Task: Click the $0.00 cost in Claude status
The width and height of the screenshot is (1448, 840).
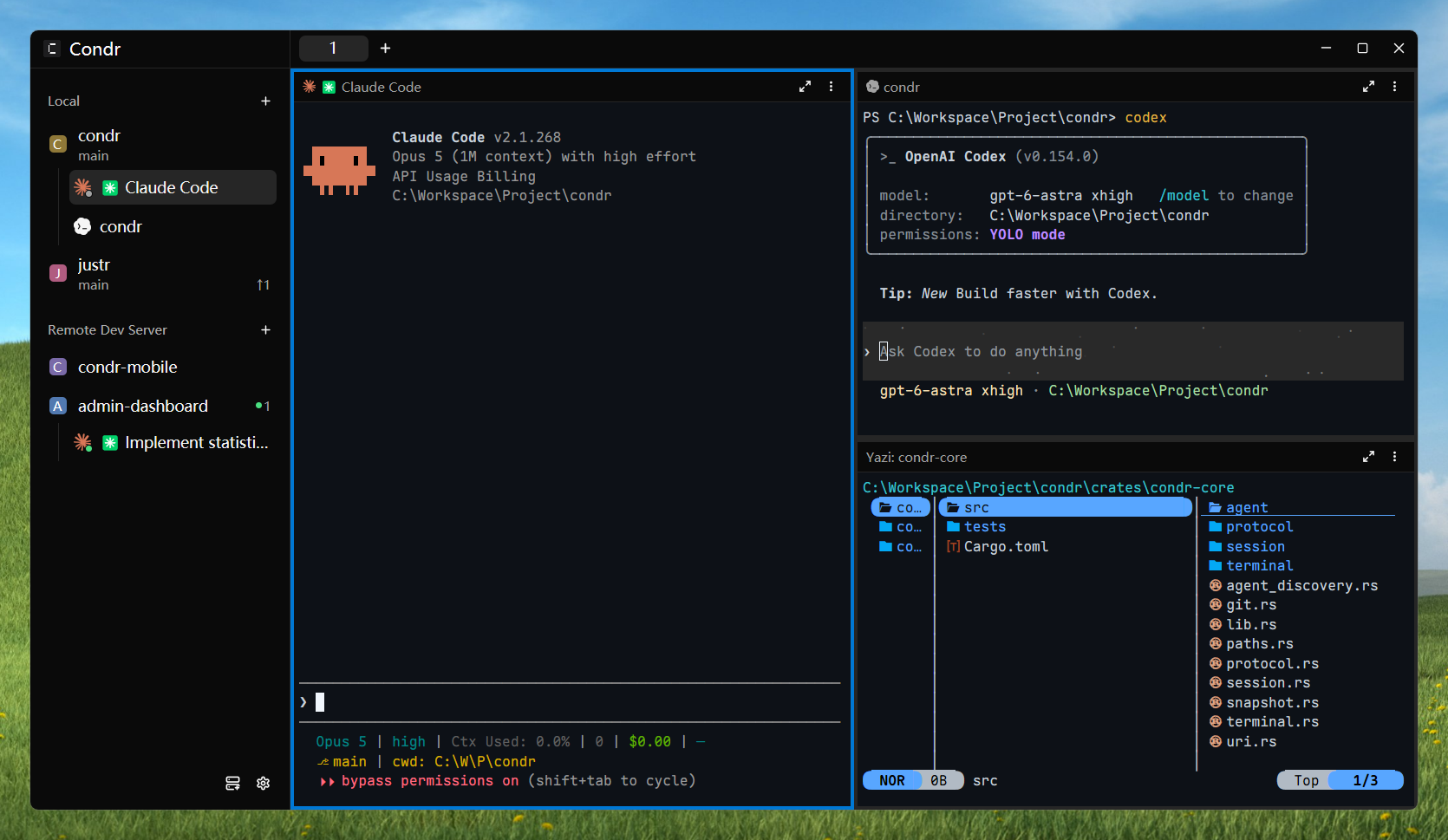Action: tap(650, 742)
